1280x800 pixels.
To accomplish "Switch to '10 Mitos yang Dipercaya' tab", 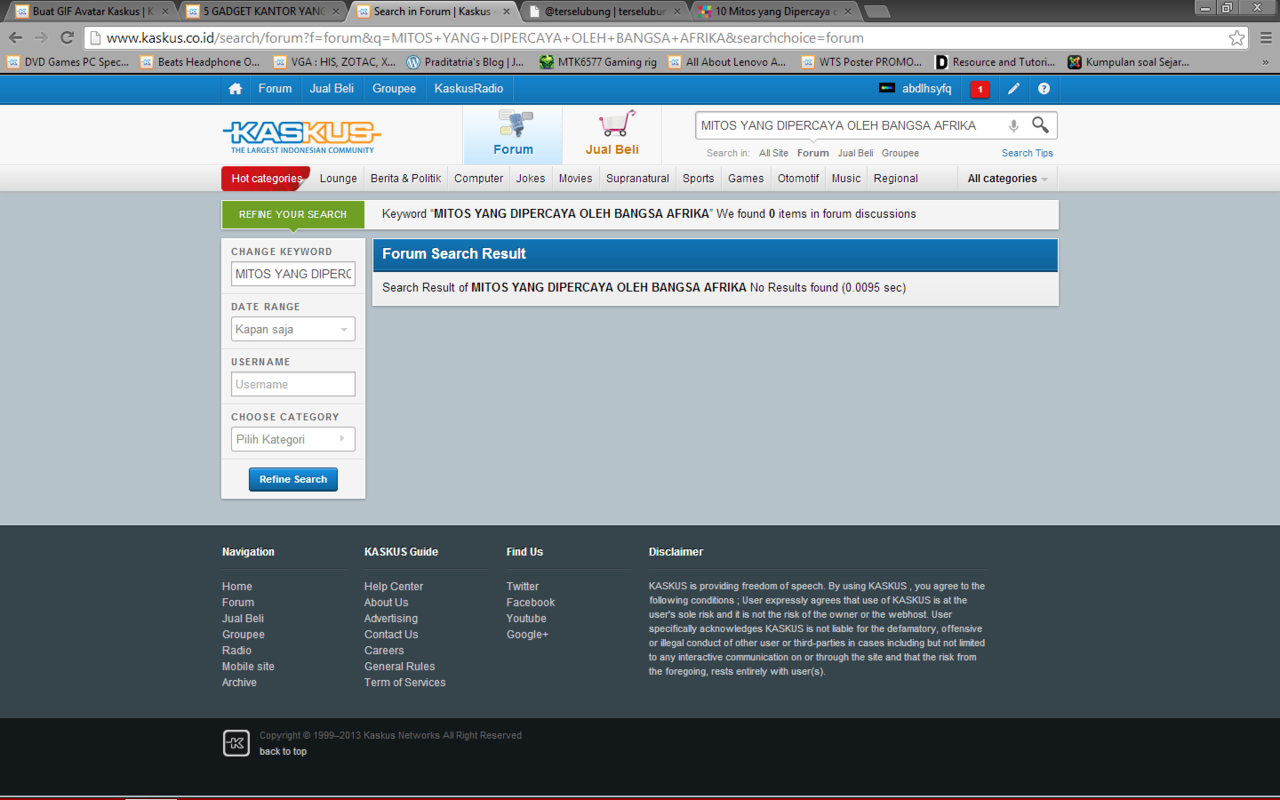I will (x=775, y=12).
